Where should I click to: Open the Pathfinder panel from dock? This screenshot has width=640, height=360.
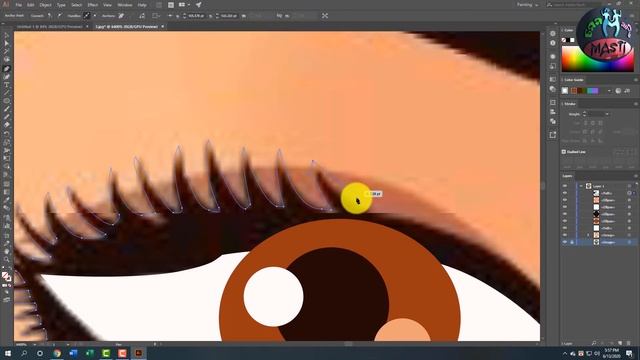[553, 122]
